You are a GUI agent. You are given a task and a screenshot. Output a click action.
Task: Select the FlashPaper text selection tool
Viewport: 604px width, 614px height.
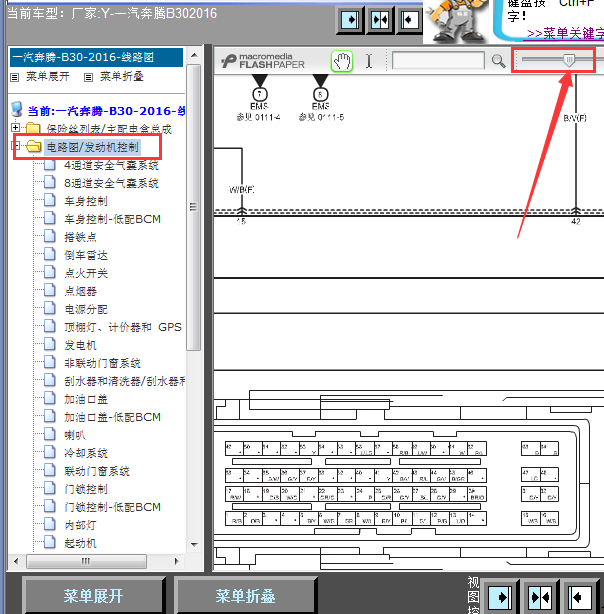click(369, 61)
